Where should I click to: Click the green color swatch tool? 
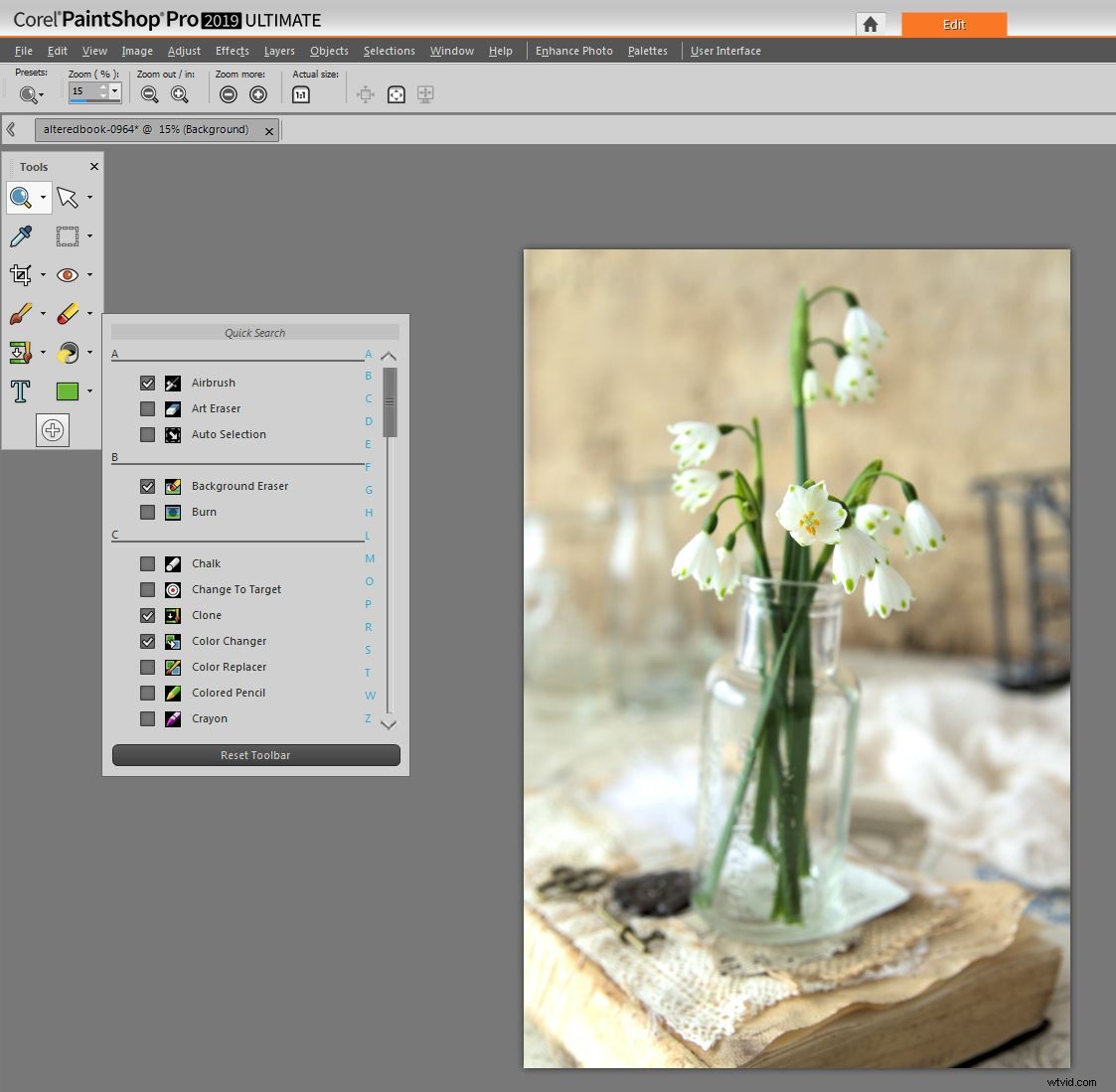pyautogui.click(x=68, y=391)
